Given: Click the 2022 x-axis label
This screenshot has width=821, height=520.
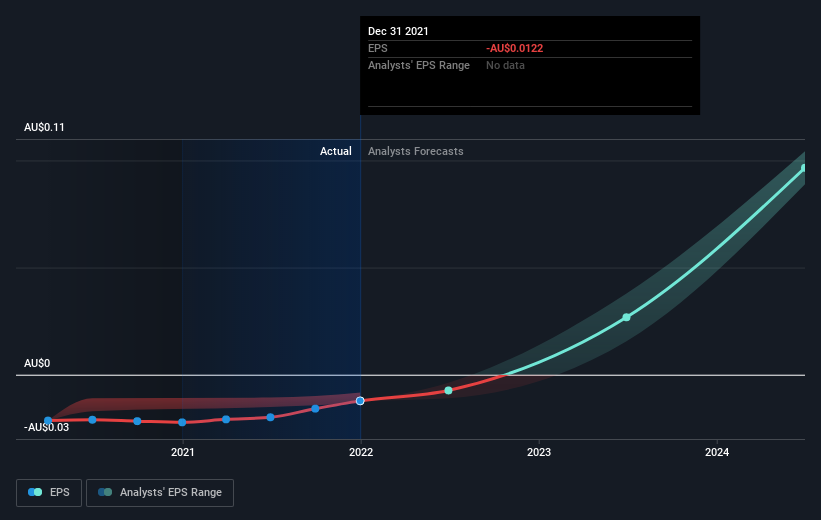Looking at the screenshot, I should 361,452.
